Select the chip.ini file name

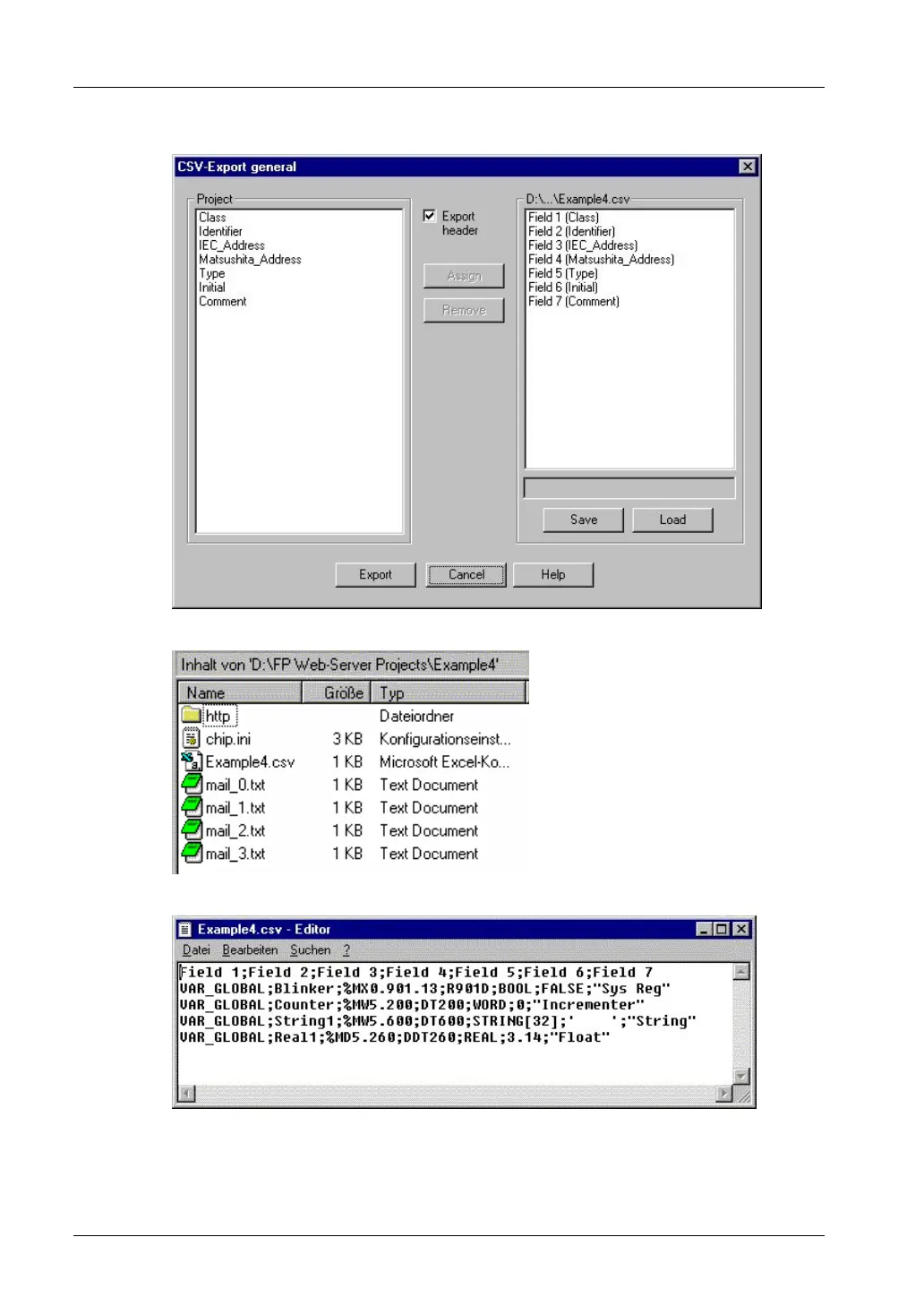(x=228, y=739)
